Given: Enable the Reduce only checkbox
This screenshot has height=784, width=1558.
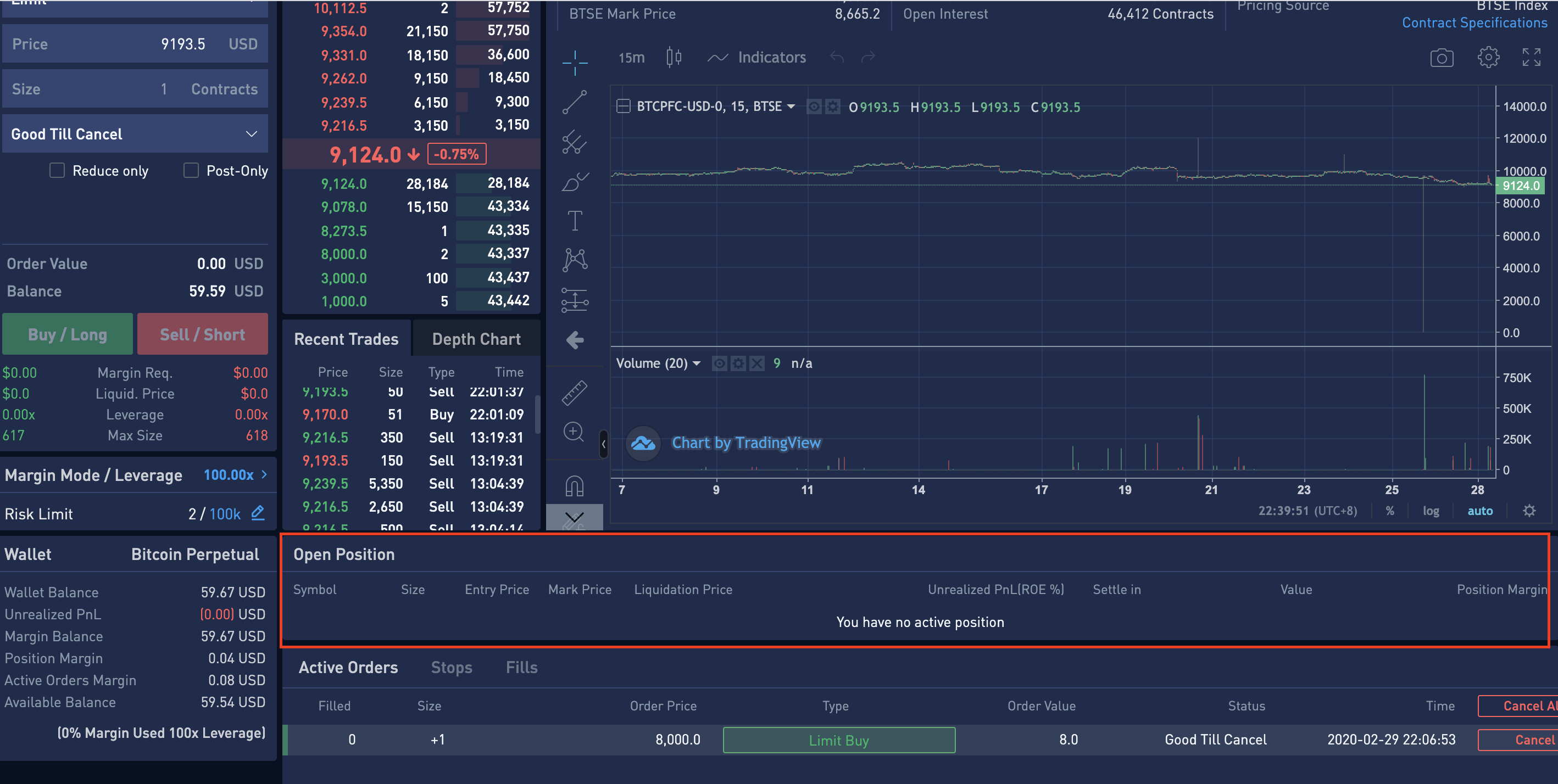Looking at the screenshot, I should [58, 170].
